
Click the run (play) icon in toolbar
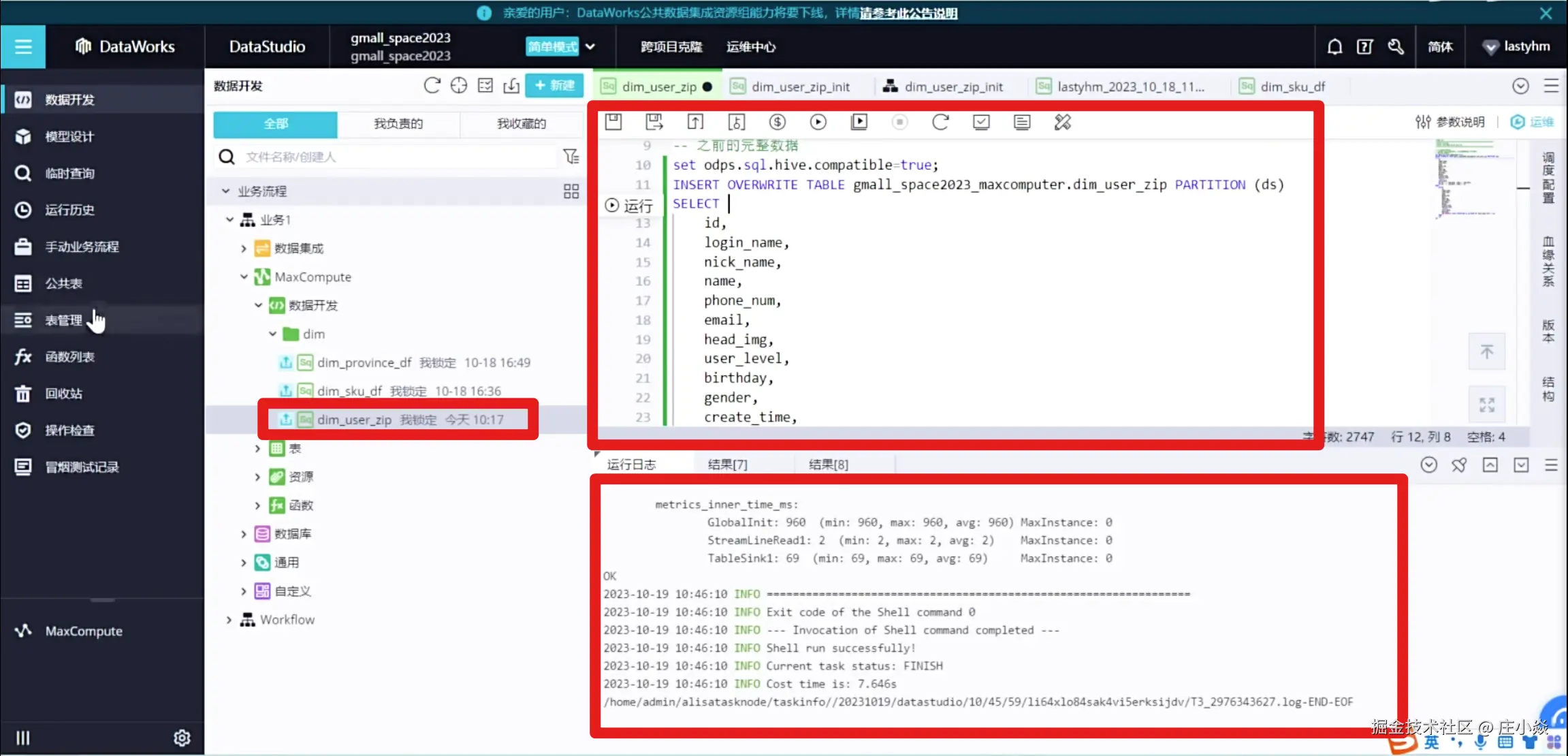[x=818, y=122]
